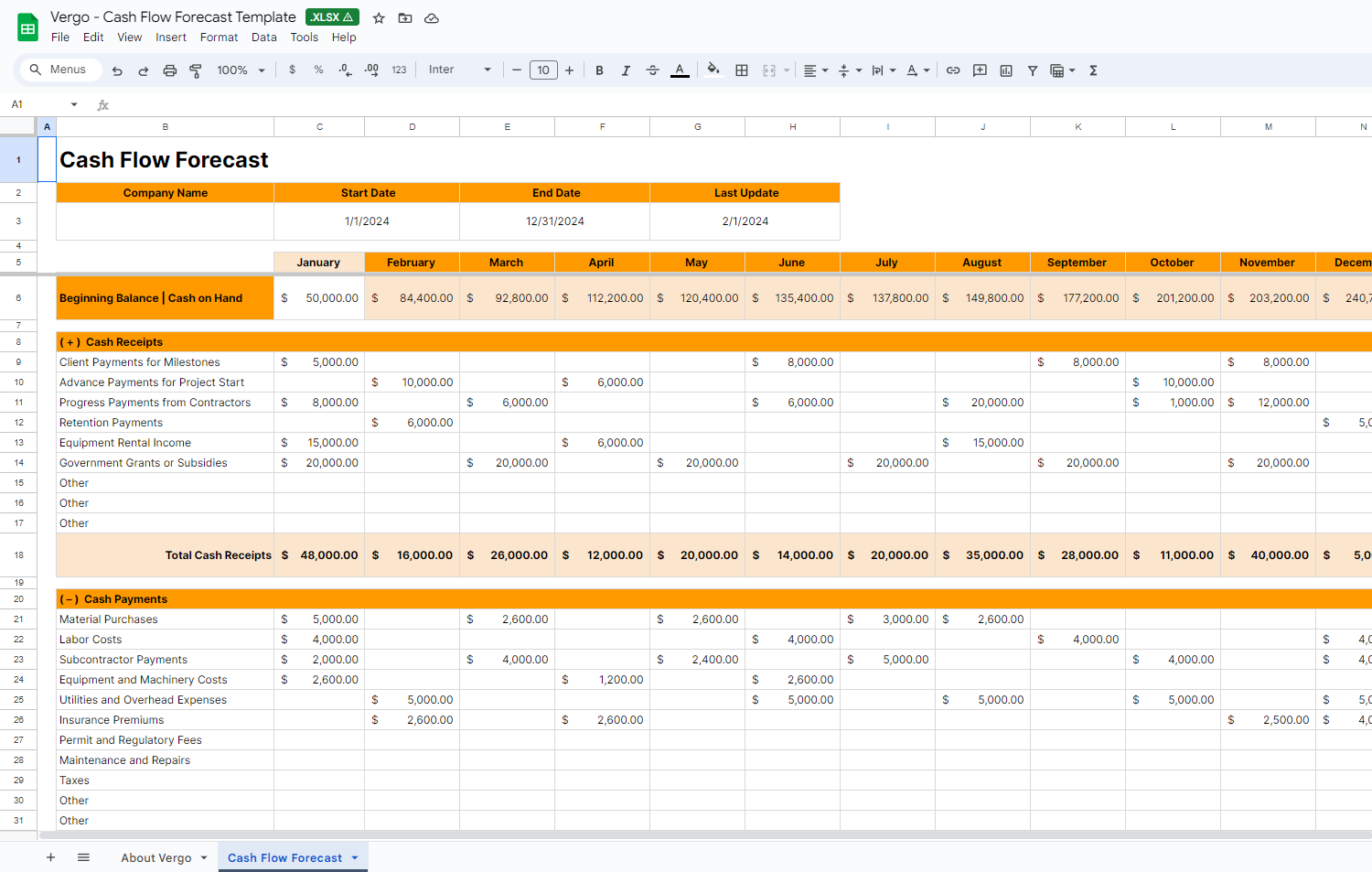The height and width of the screenshot is (872, 1372).
Task: Open the functions menu with the sigma icon
Action: (x=1092, y=70)
